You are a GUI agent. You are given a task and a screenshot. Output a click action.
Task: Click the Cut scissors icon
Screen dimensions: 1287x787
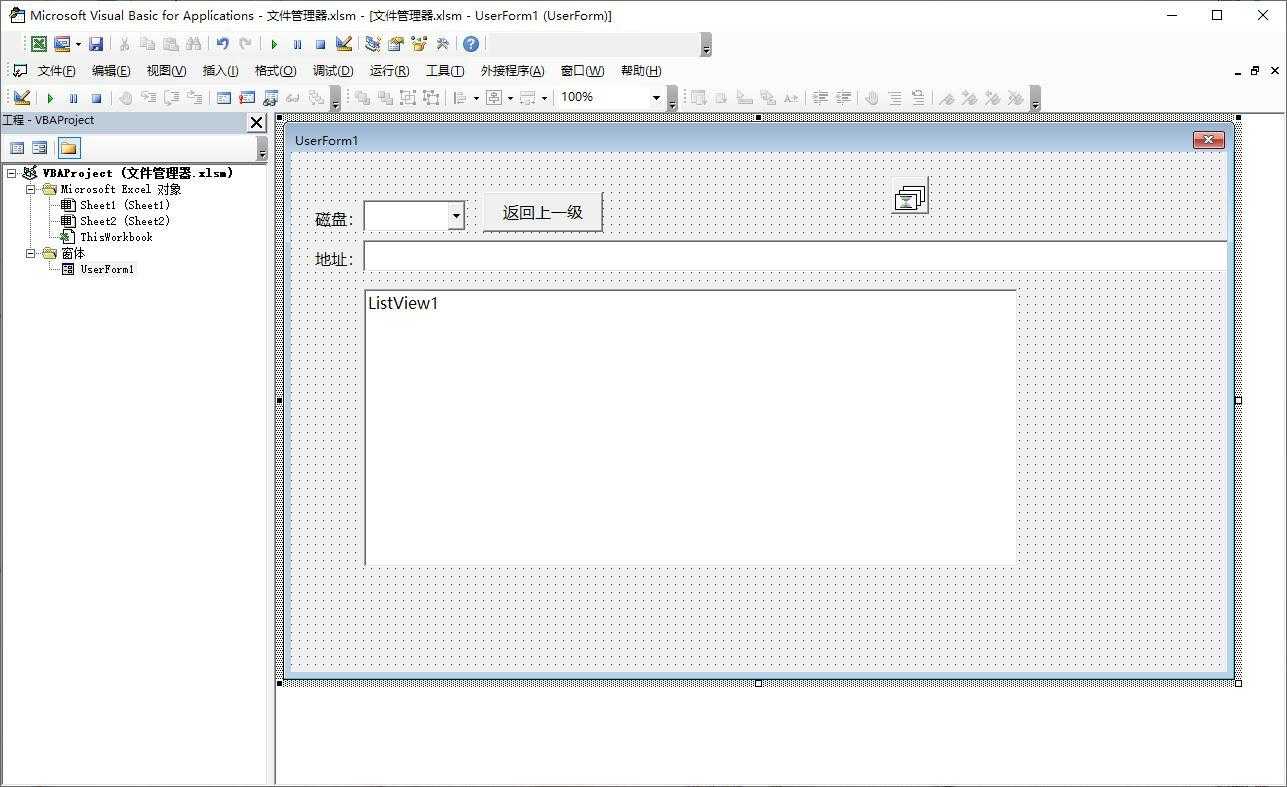point(124,44)
